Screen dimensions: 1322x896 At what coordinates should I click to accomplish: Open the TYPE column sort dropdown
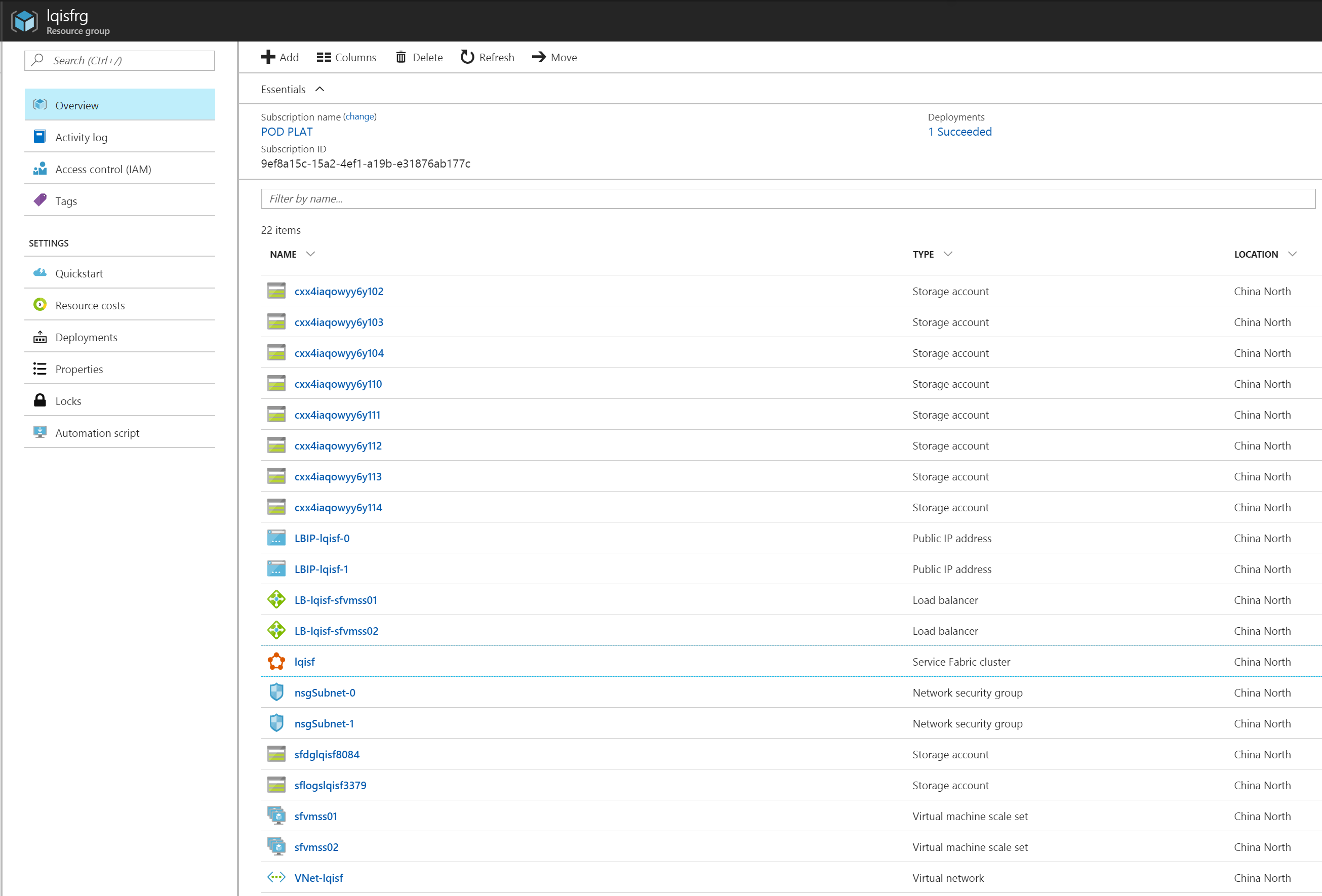point(948,254)
